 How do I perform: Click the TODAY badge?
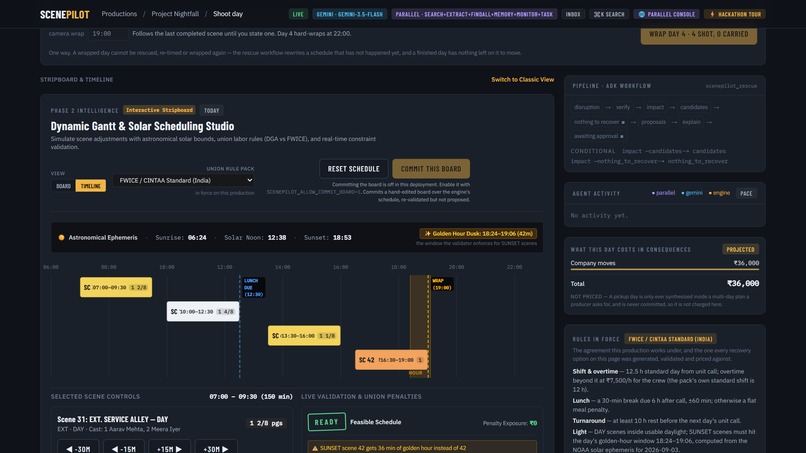tap(211, 110)
